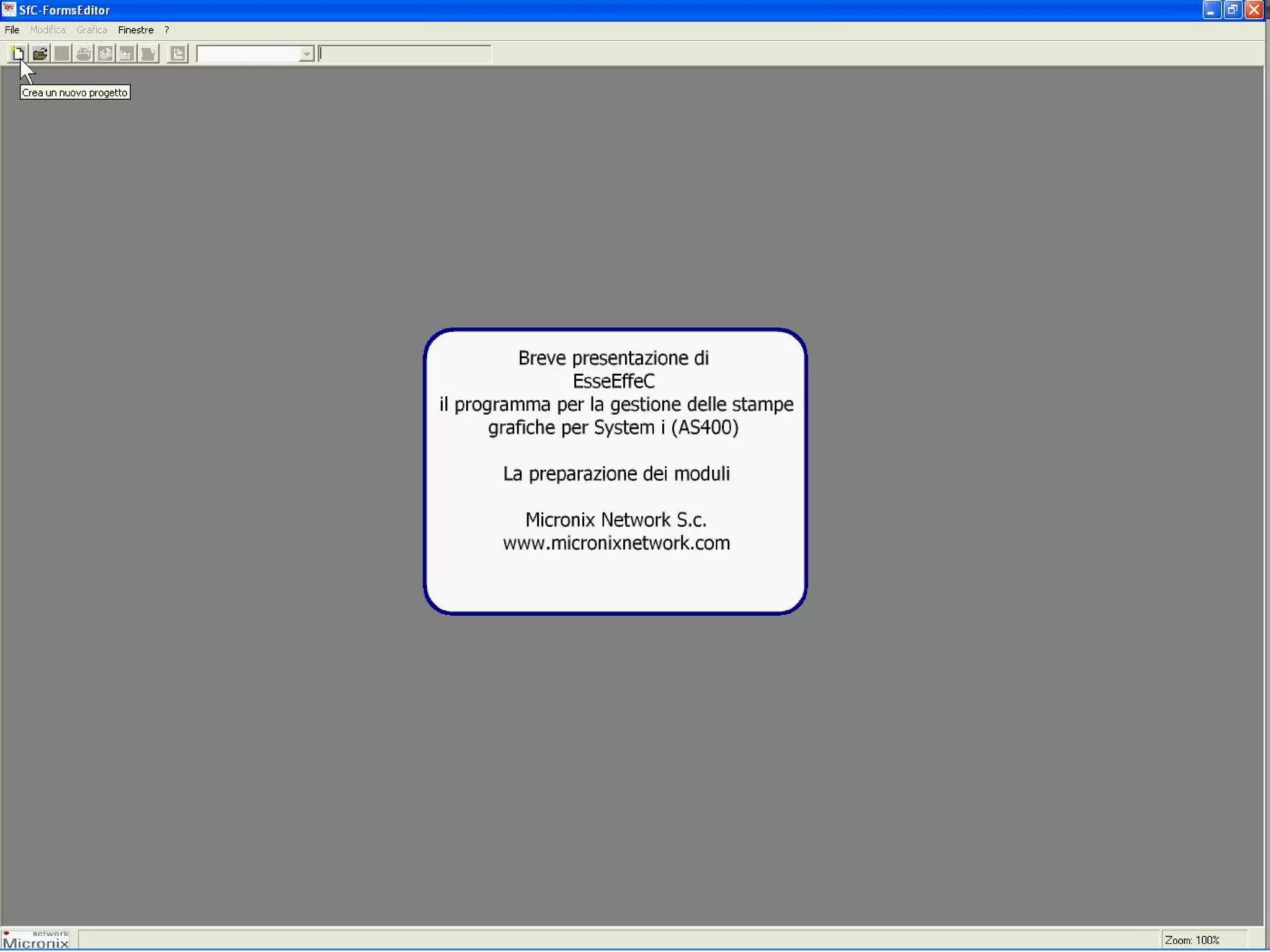Open the Finestre menu
Viewport: 1270px width, 952px height.
click(x=135, y=30)
